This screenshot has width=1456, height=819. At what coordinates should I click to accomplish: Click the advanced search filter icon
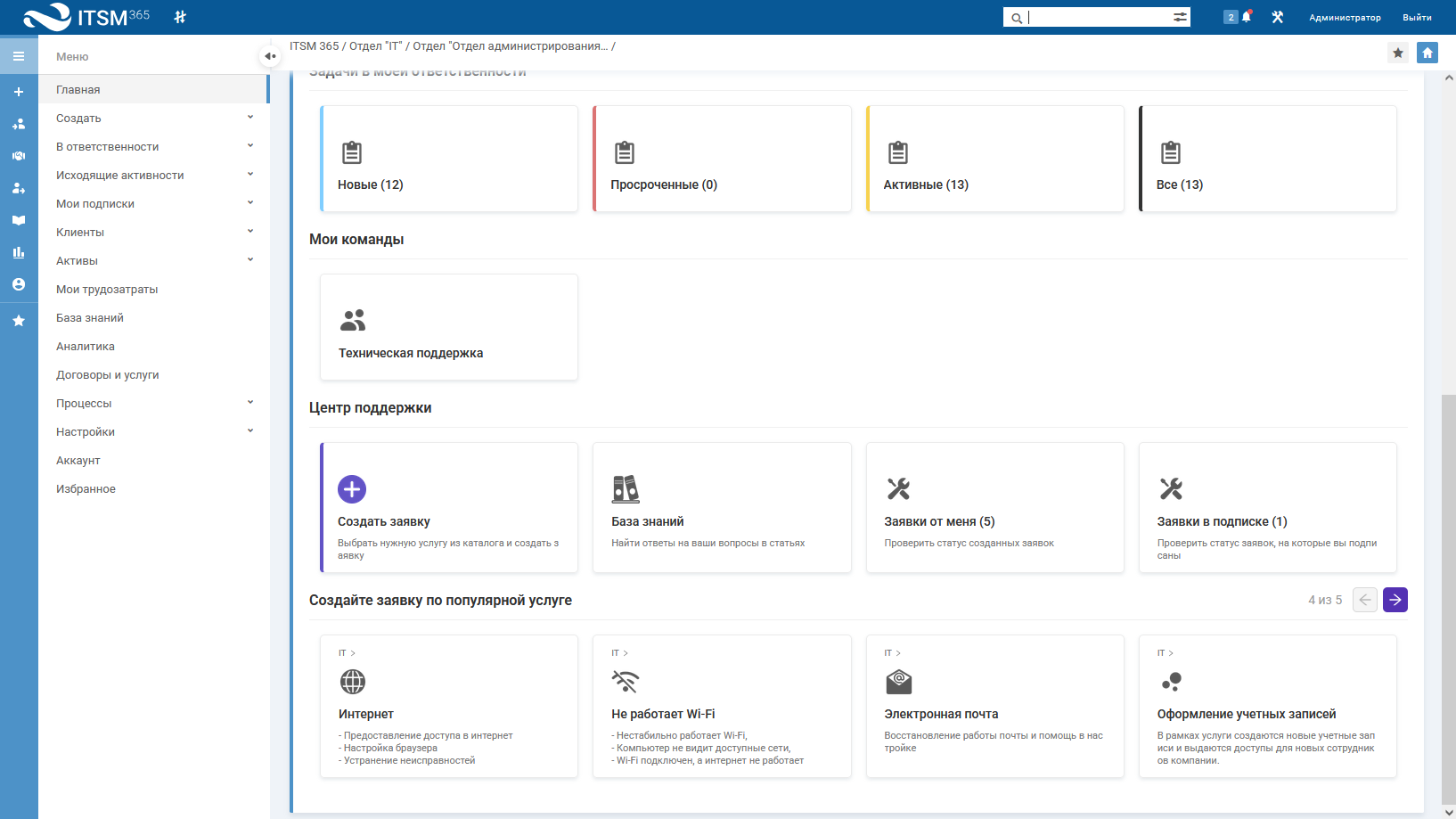pyautogui.click(x=1180, y=17)
